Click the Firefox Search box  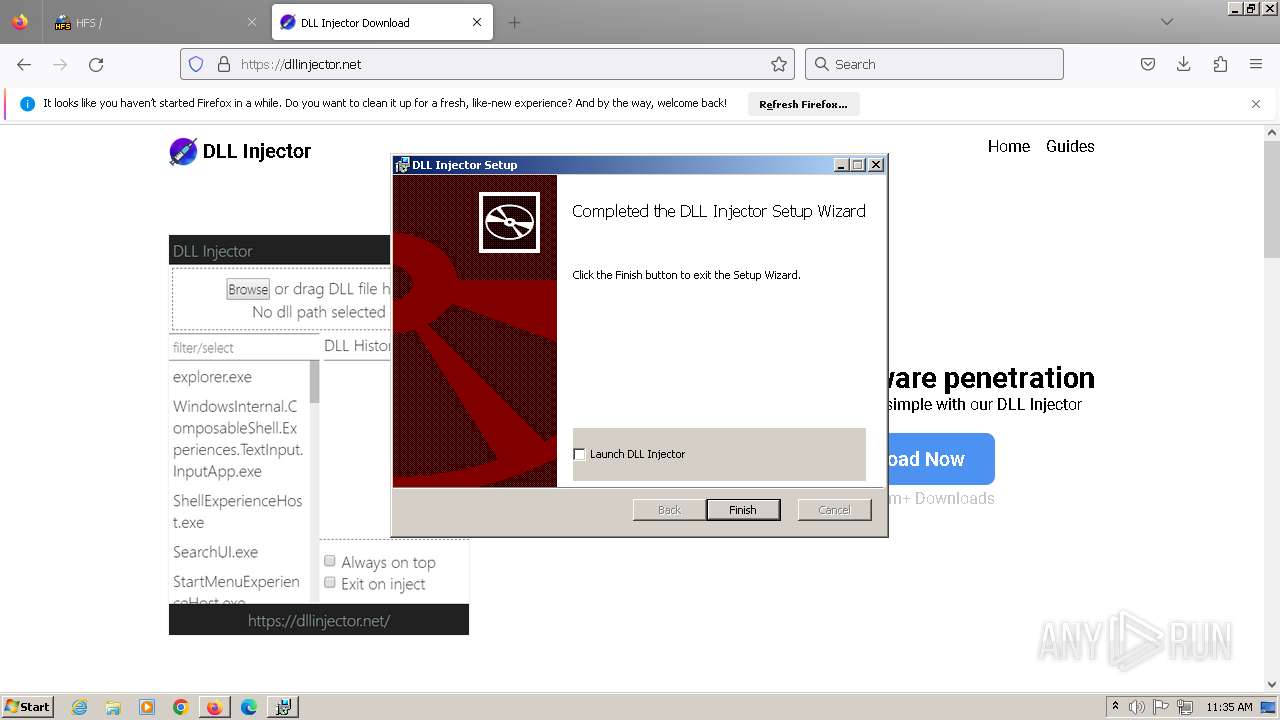[934, 64]
